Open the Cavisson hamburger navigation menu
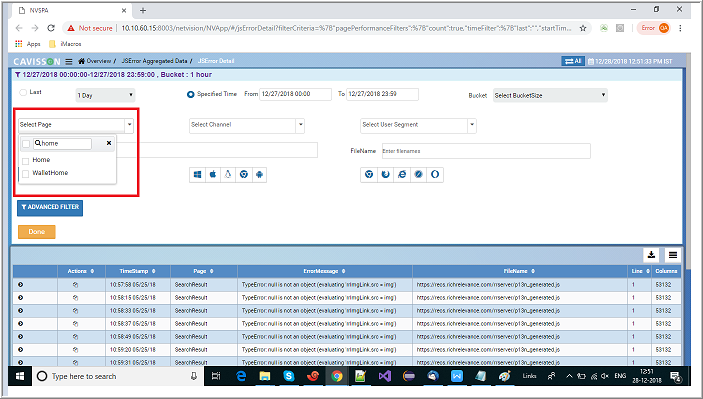 [69, 61]
